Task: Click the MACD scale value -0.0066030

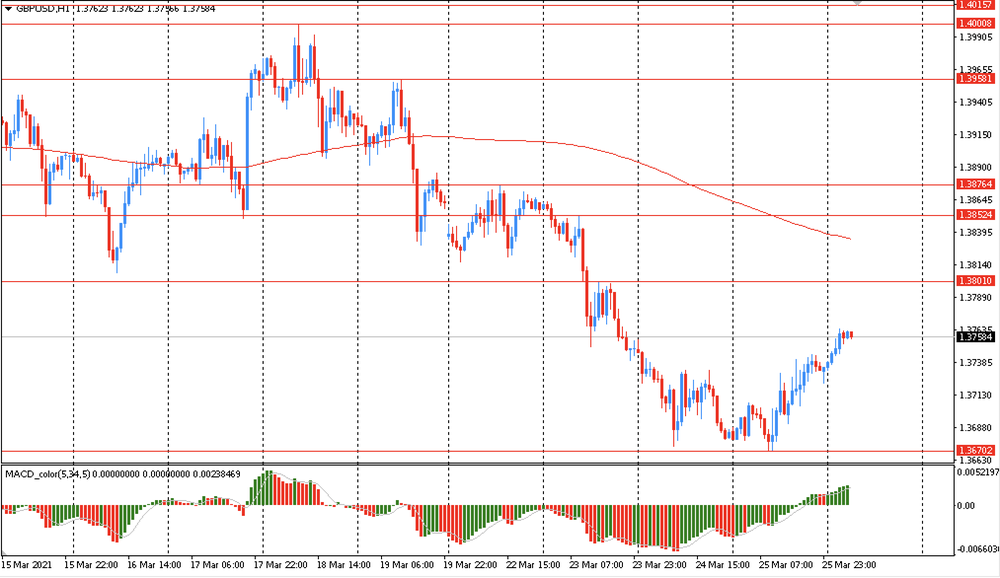Action: 978,549
